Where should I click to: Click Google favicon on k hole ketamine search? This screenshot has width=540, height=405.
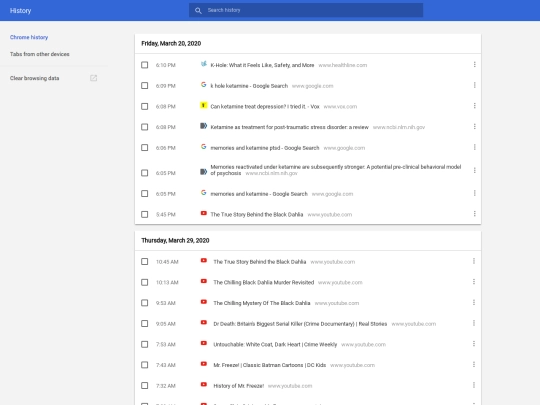pos(204,85)
